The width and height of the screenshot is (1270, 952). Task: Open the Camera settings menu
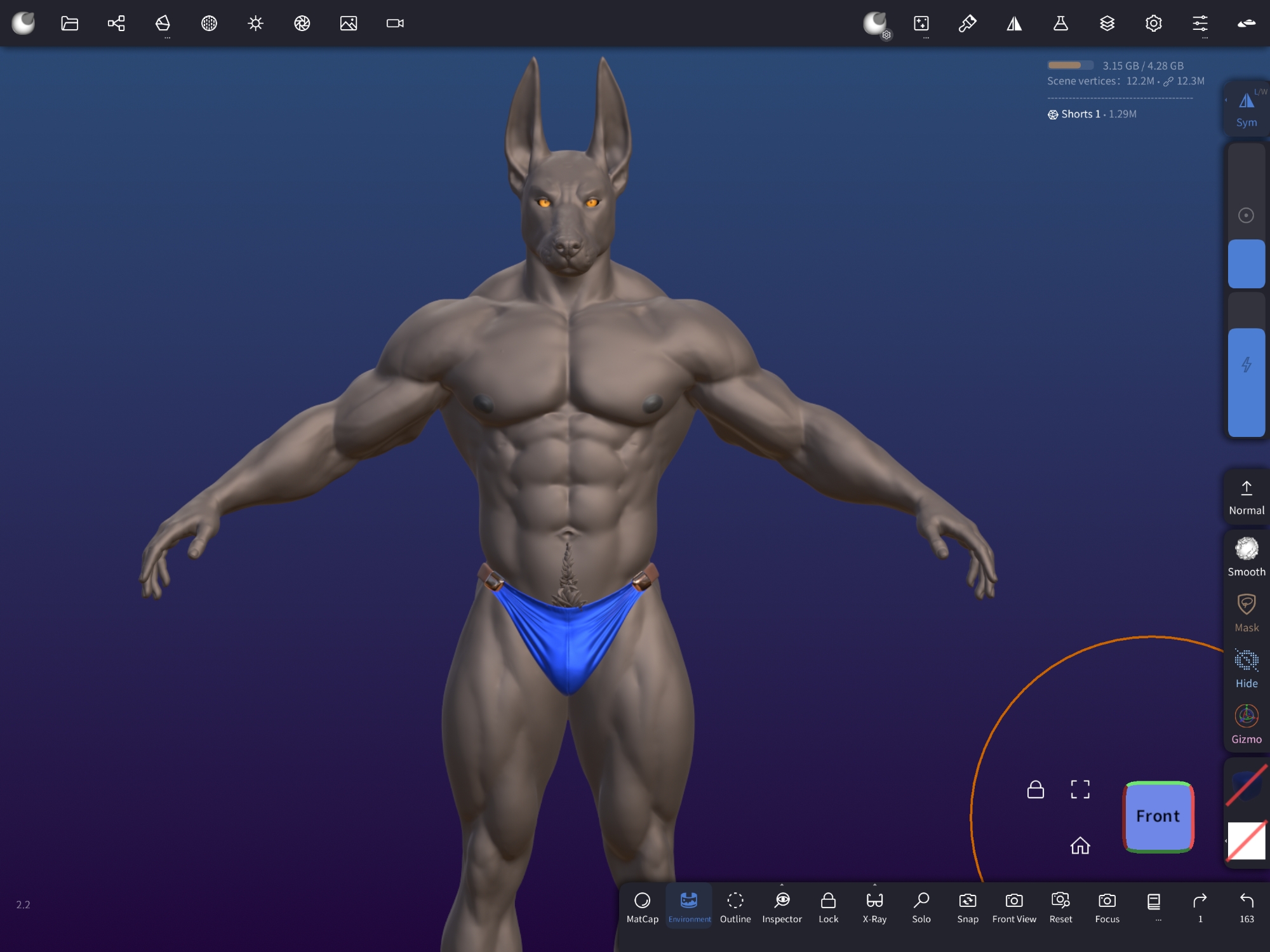(x=395, y=23)
